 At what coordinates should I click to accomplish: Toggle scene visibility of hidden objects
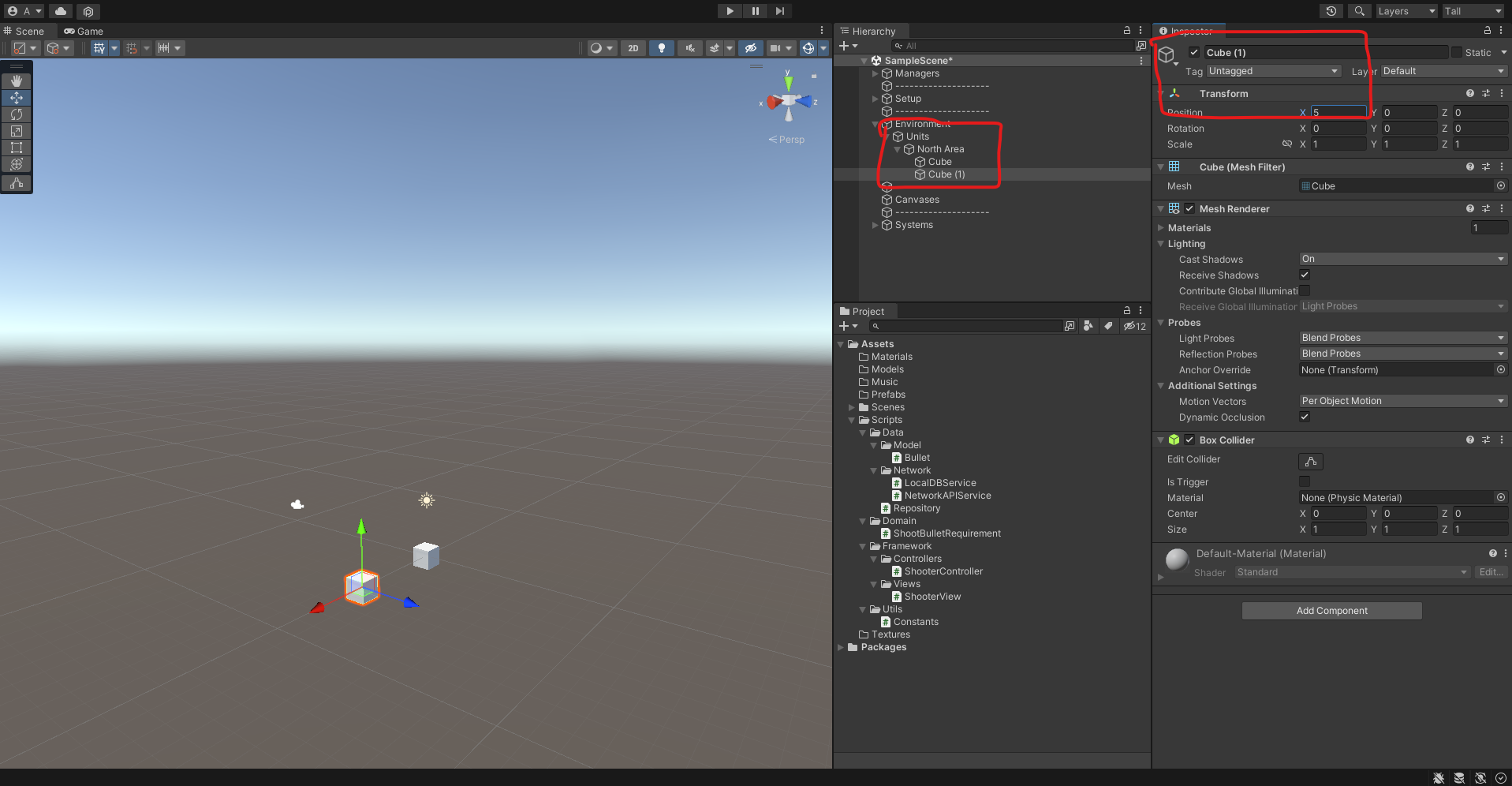(751, 48)
